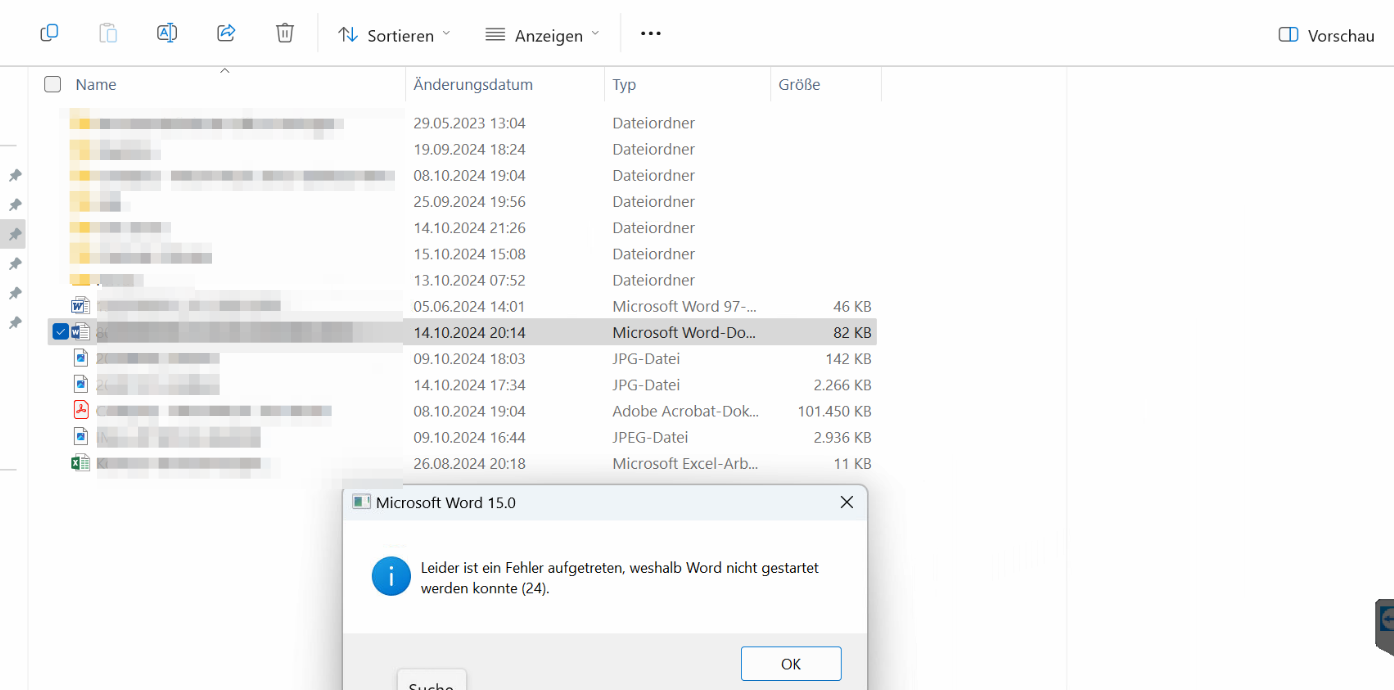The width and height of the screenshot is (1394, 690).
Task: Close the Microsoft Word 15.0 dialog
Action: pos(846,502)
